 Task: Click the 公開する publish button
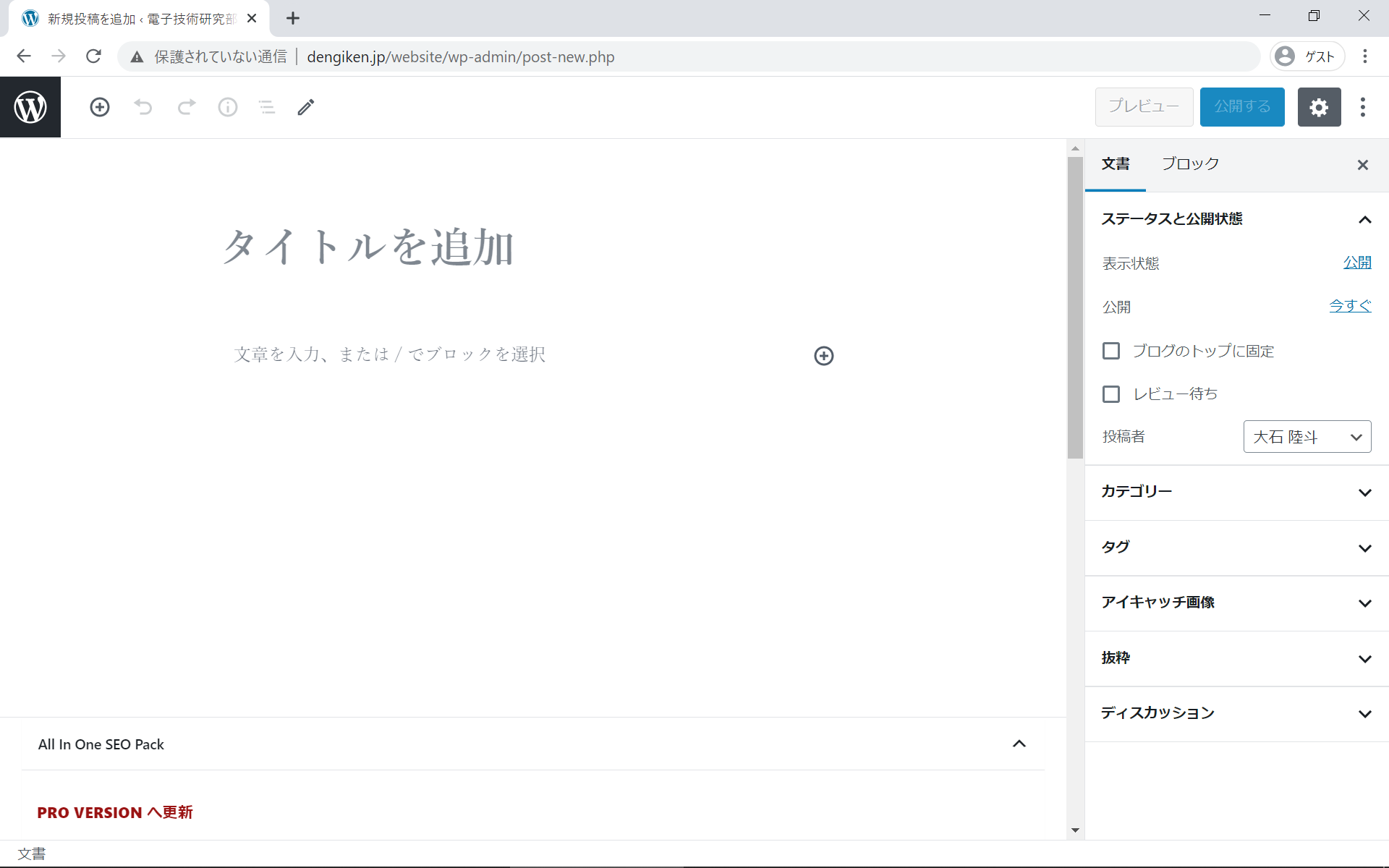(x=1242, y=107)
